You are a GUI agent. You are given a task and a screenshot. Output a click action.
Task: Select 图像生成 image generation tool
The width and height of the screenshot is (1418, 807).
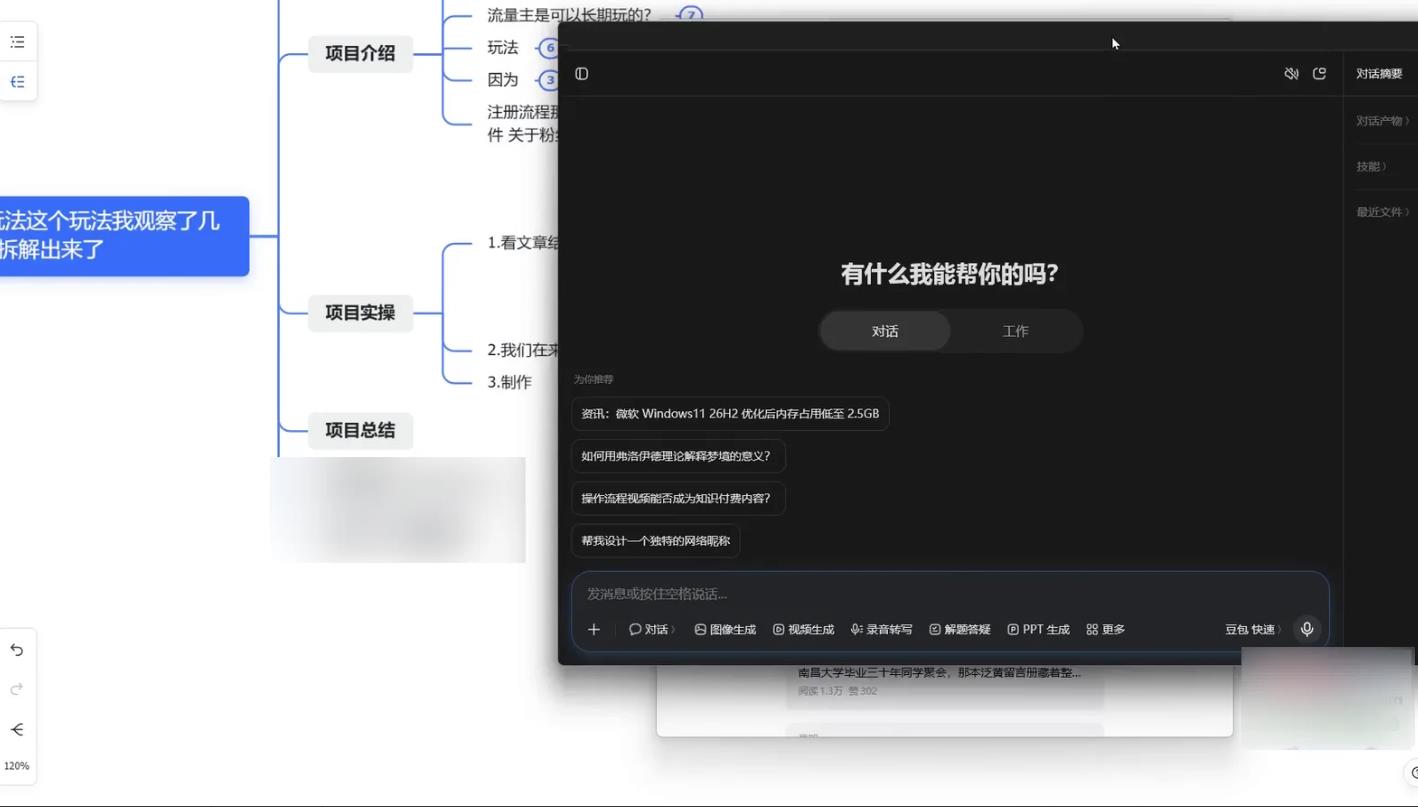(725, 630)
